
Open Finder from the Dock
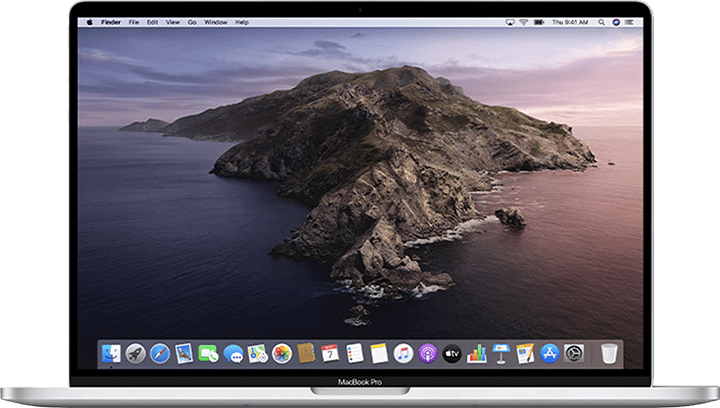(111, 354)
